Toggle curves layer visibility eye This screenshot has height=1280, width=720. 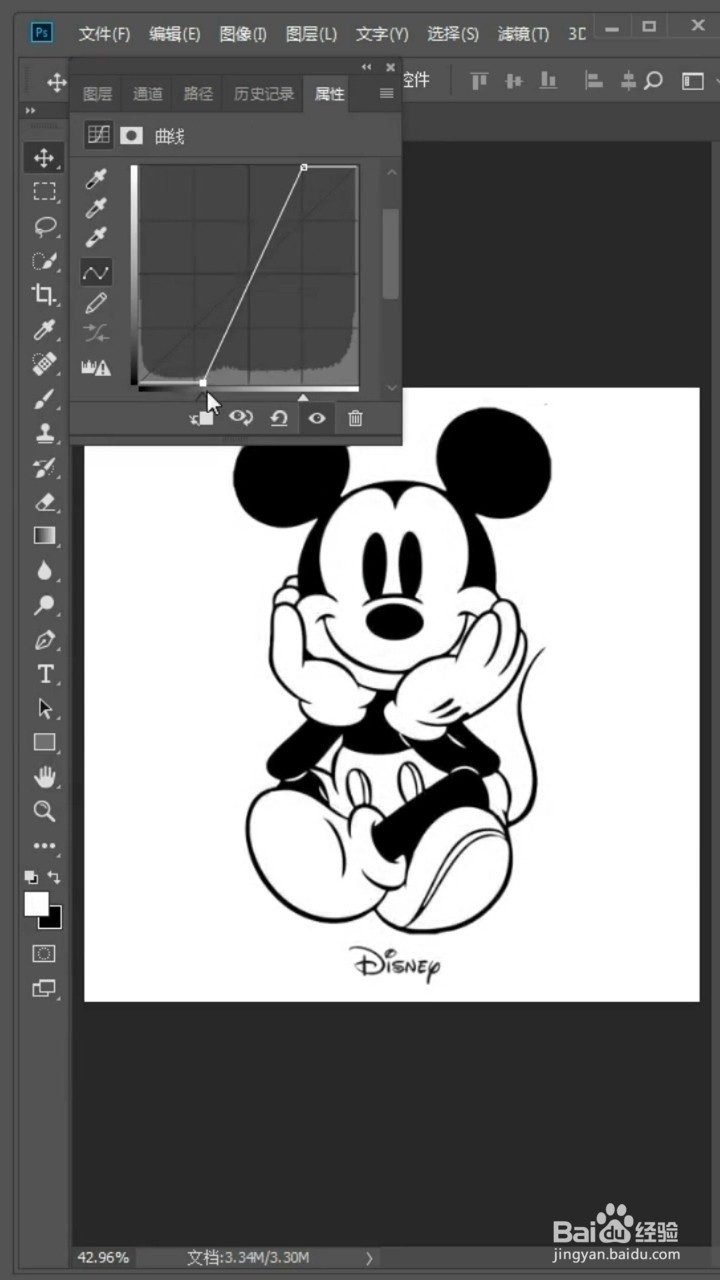pos(316,418)
